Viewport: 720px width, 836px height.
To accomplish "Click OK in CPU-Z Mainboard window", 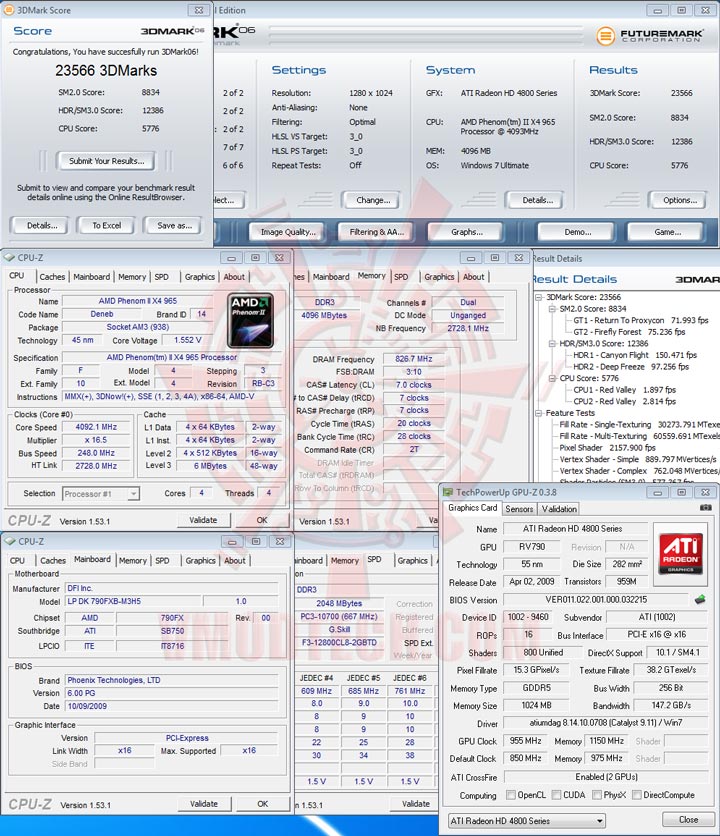I will (x=262, y=803).
